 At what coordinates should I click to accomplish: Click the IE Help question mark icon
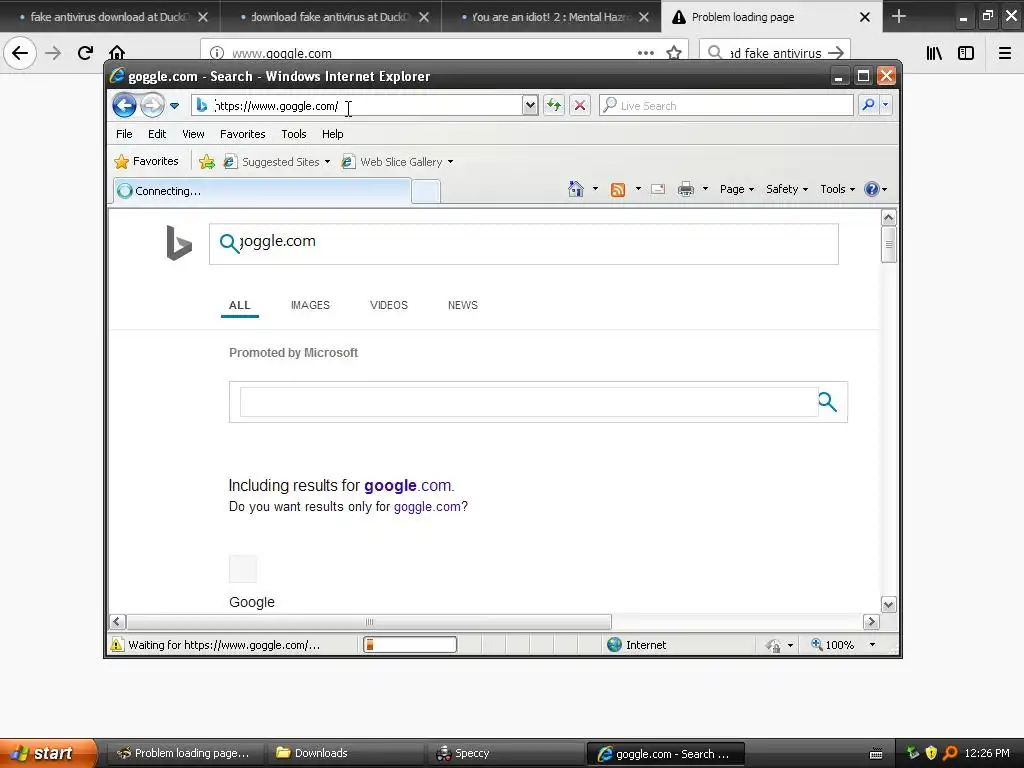point(872,189)
